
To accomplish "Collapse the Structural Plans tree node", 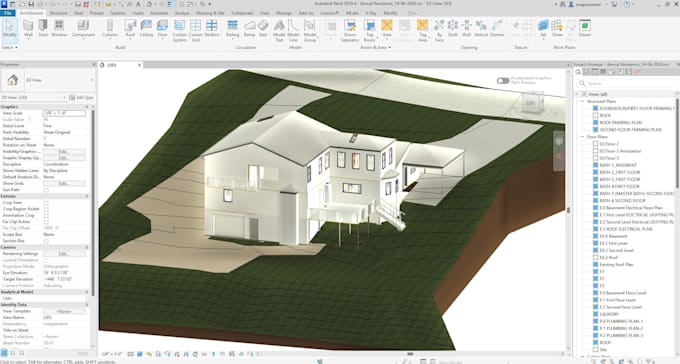I will [x=583, y=101].
